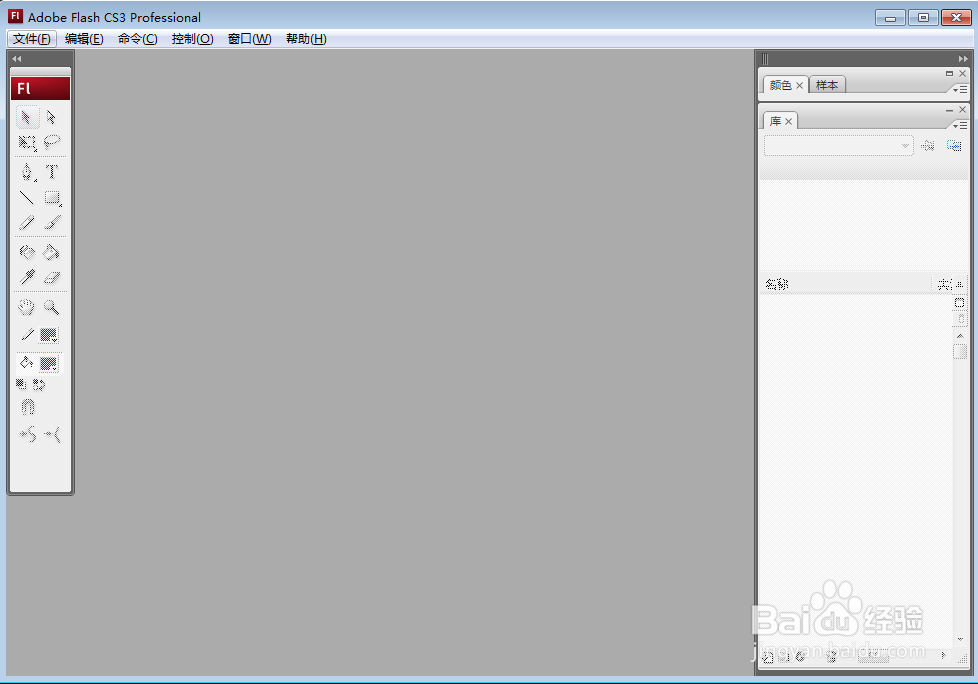Click the Fl logo header in the tools panel

[41, 89]
